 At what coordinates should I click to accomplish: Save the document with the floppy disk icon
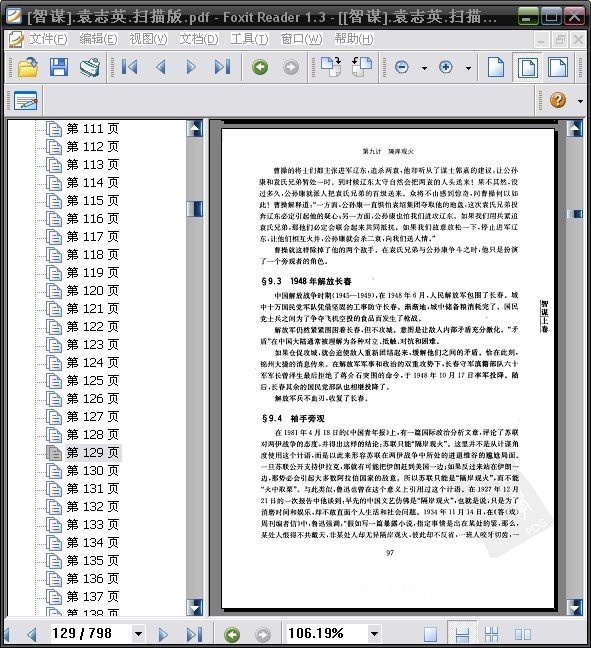[59, 67]
